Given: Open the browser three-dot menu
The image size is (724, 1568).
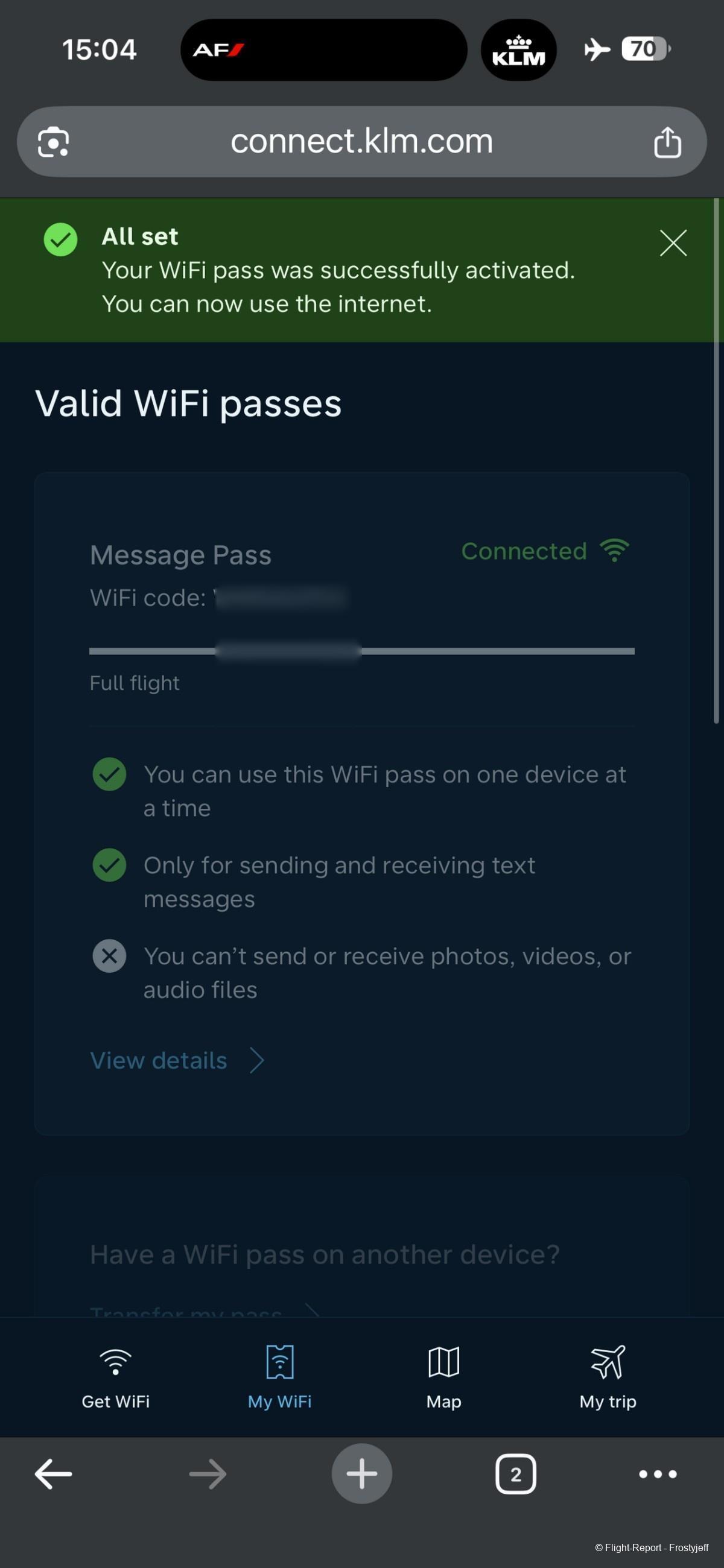Looking at the screenshot, I should pos(658,1475).
